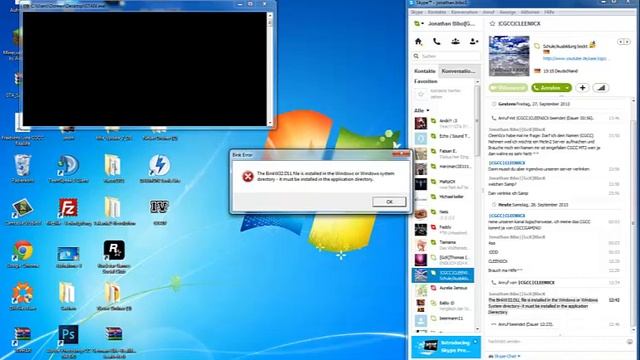Select the DAEMON Tools Lite desktop icon
The width and height of the screenshot is (640, 360).
[160, 168]
